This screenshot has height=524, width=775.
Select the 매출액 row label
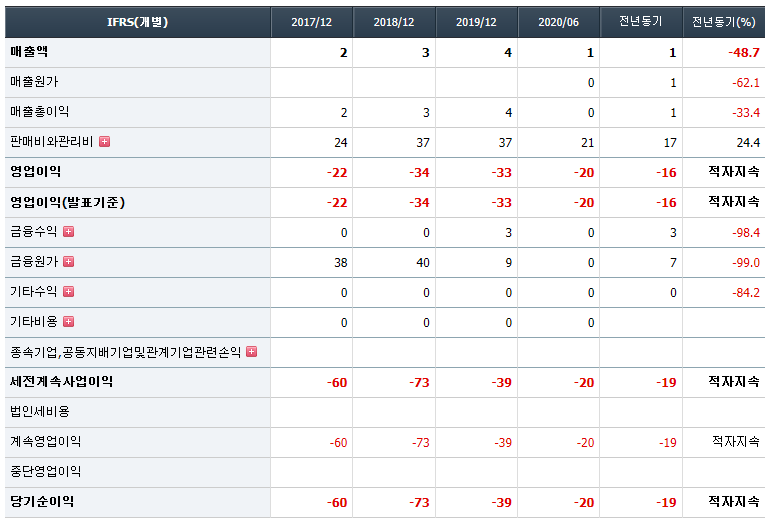coord(29,52)
